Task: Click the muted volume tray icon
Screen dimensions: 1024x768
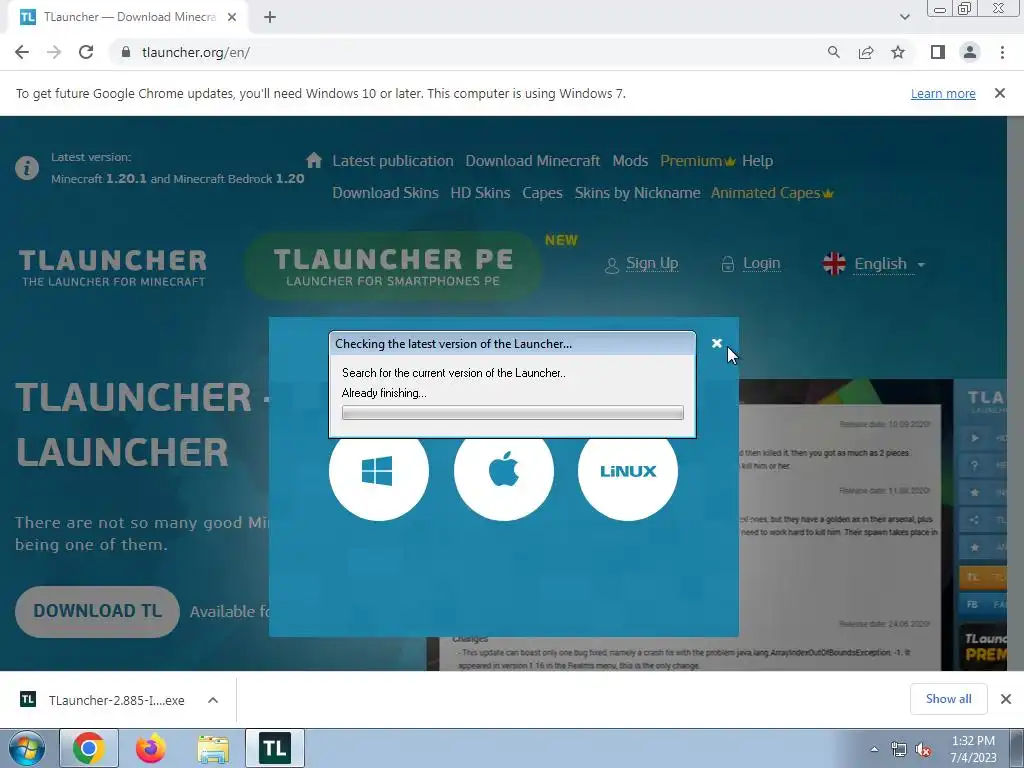Action: 923,750
